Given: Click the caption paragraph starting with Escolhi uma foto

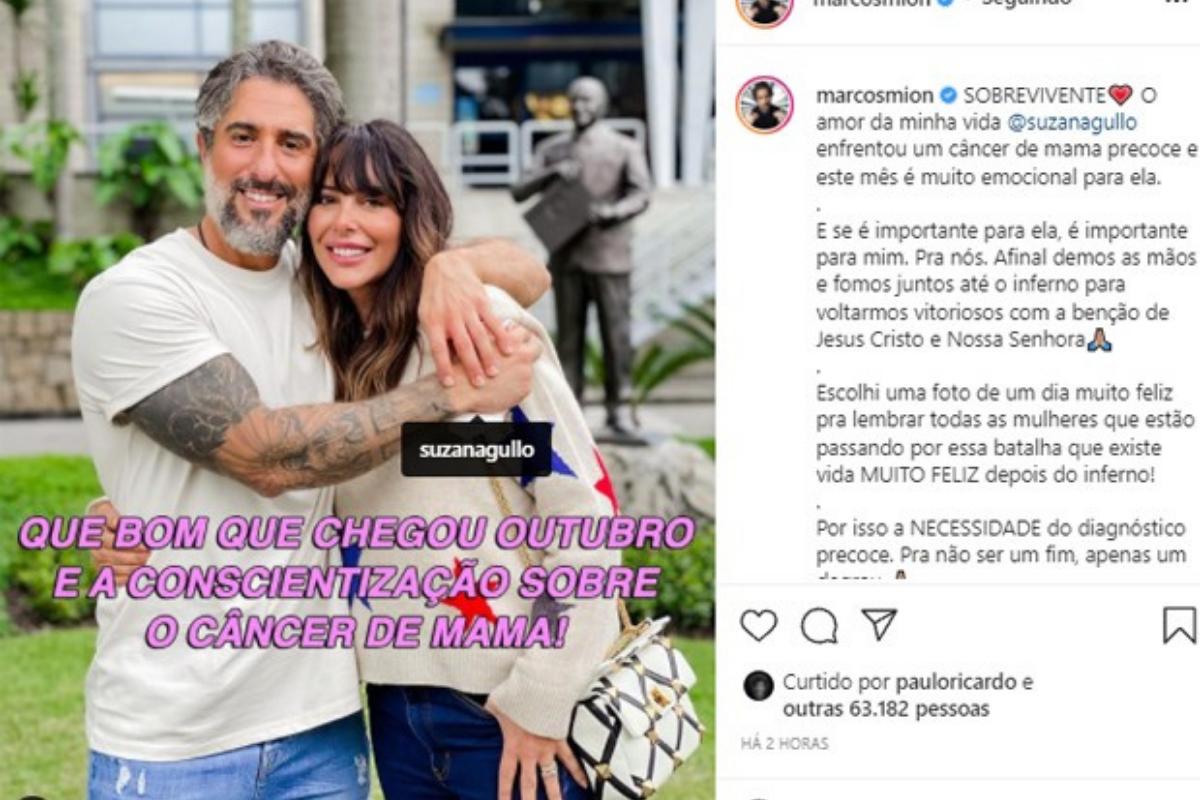Looking at the screenshot, I should pos(1000,434).
